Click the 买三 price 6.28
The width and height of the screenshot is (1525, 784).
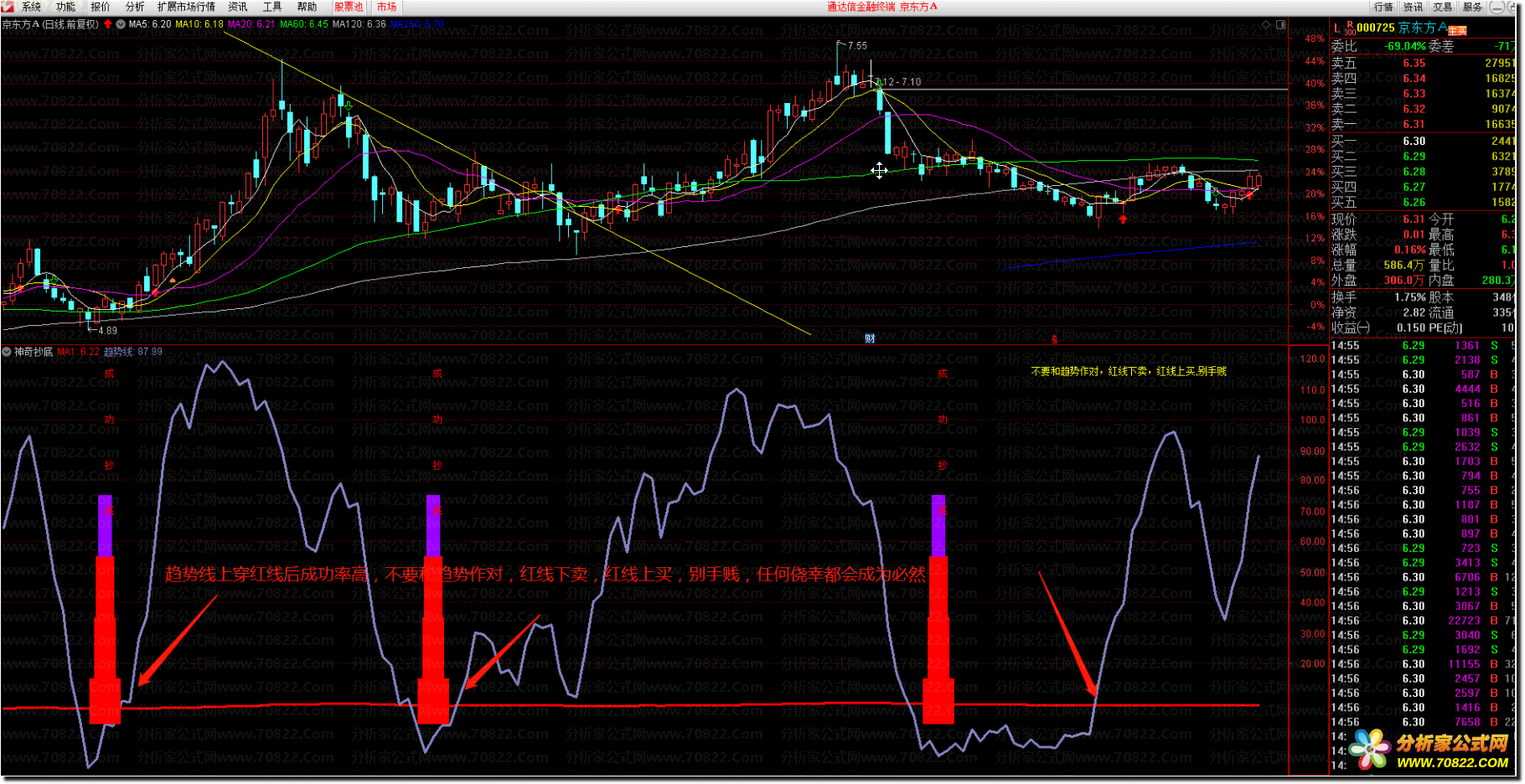pos(1414,171)
